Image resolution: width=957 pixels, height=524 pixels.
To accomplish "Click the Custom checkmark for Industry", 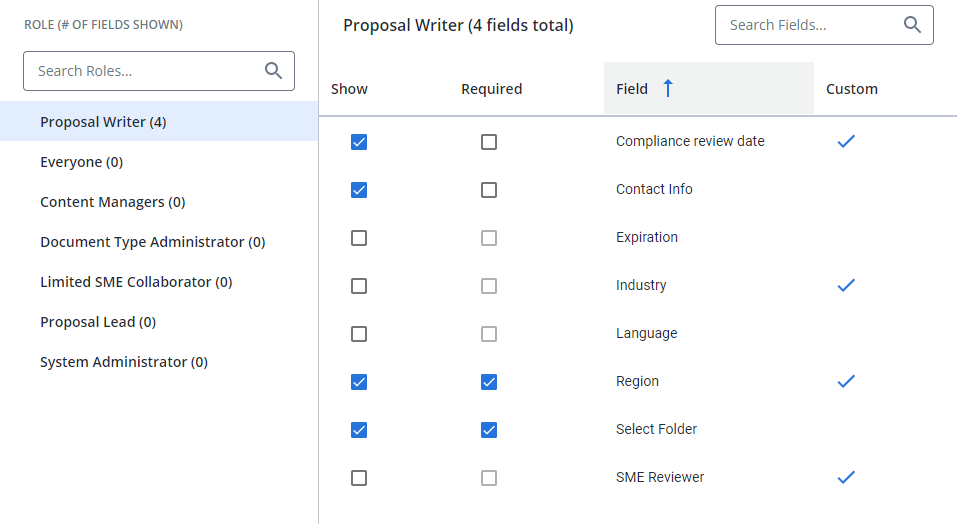I will pyautogui.click(x=846, y=285).
